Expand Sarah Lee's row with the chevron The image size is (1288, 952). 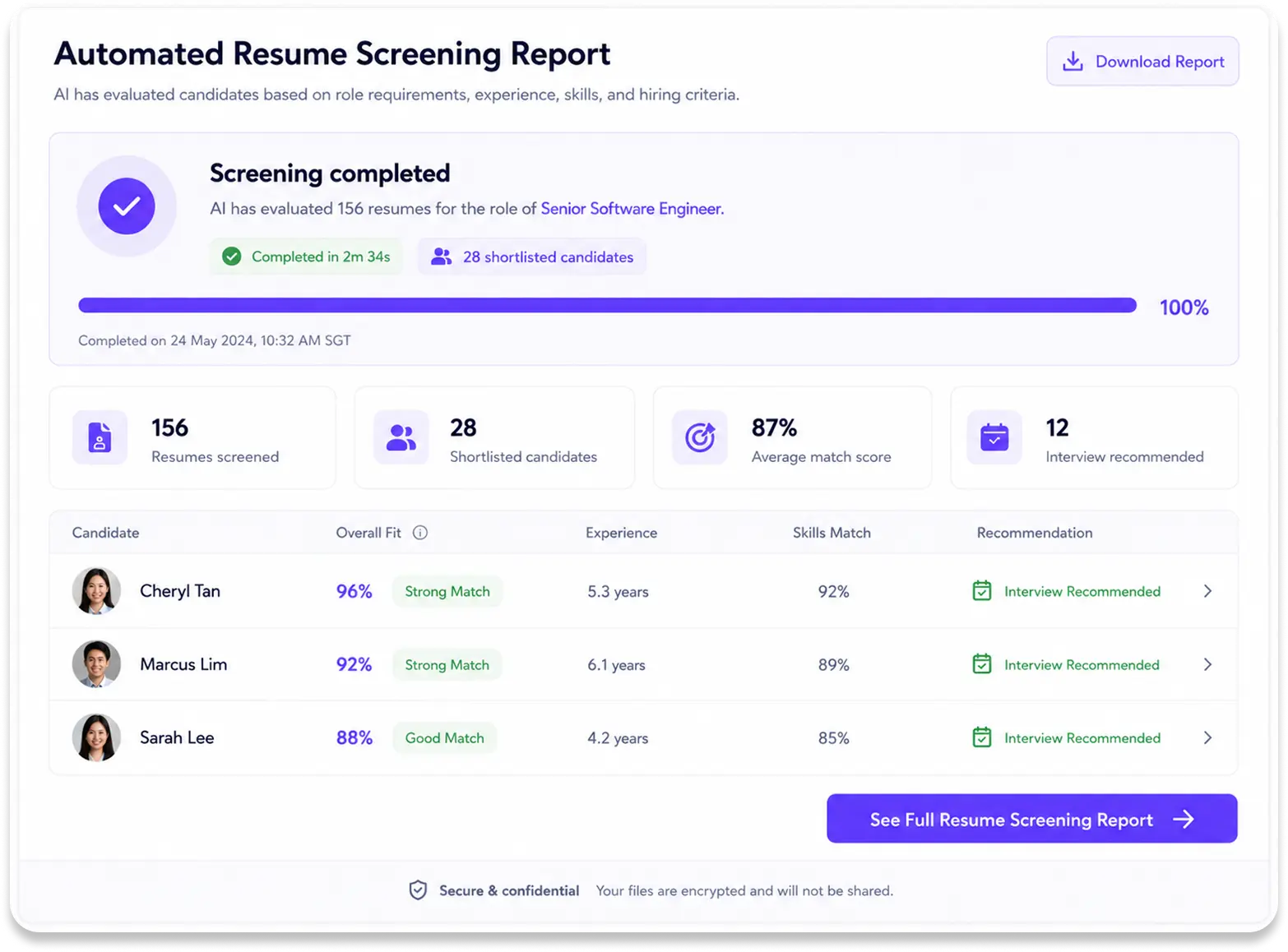coord(1207,737)
